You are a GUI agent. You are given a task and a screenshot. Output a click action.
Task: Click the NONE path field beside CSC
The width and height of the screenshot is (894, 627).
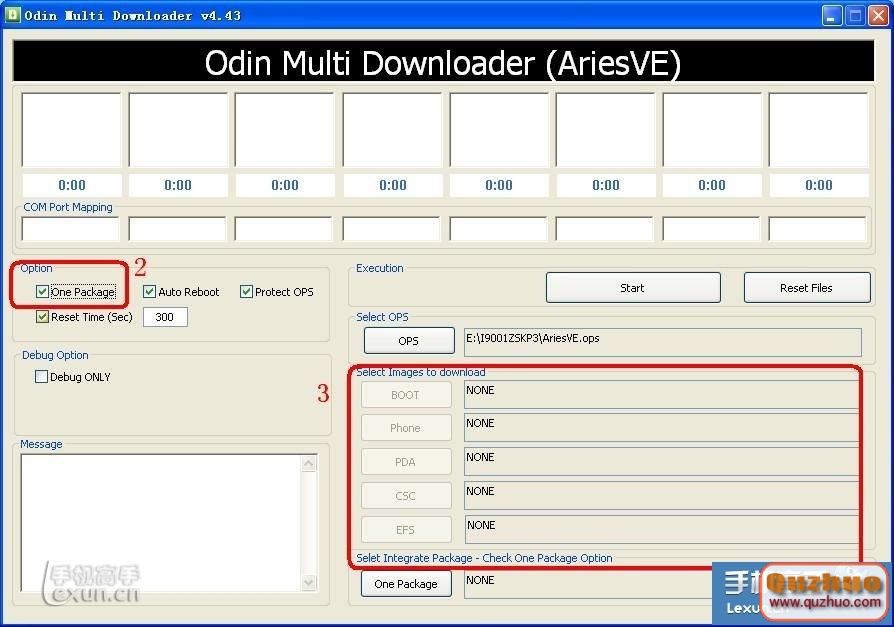tap(661, 496)
